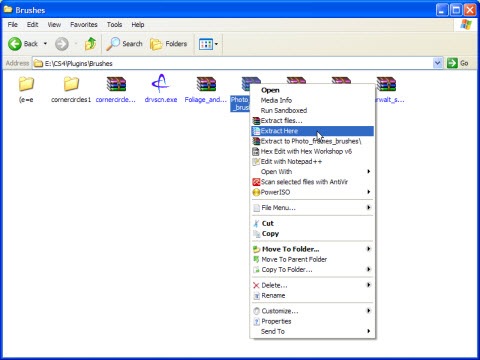This screenshot has width=480, height=360.
Task: Click the Forward arrow icon
Action: click(62, 44)
